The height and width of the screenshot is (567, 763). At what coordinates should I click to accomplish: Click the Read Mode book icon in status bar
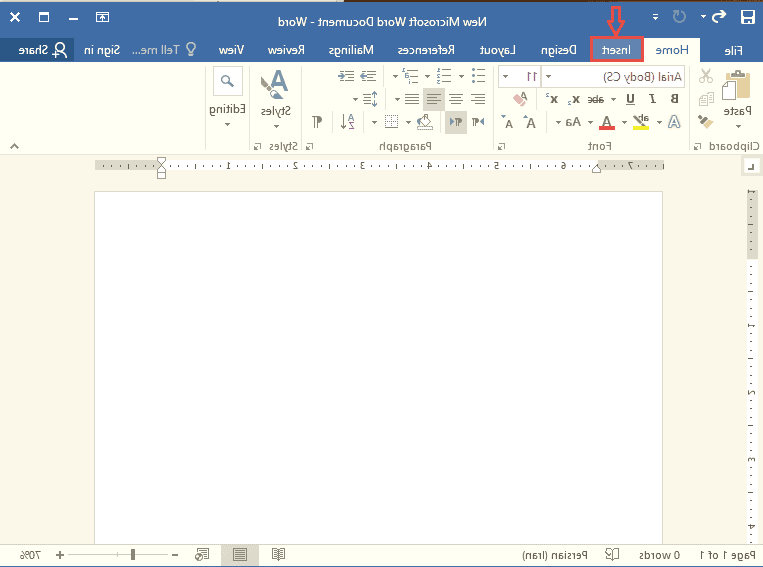[278, 554]
